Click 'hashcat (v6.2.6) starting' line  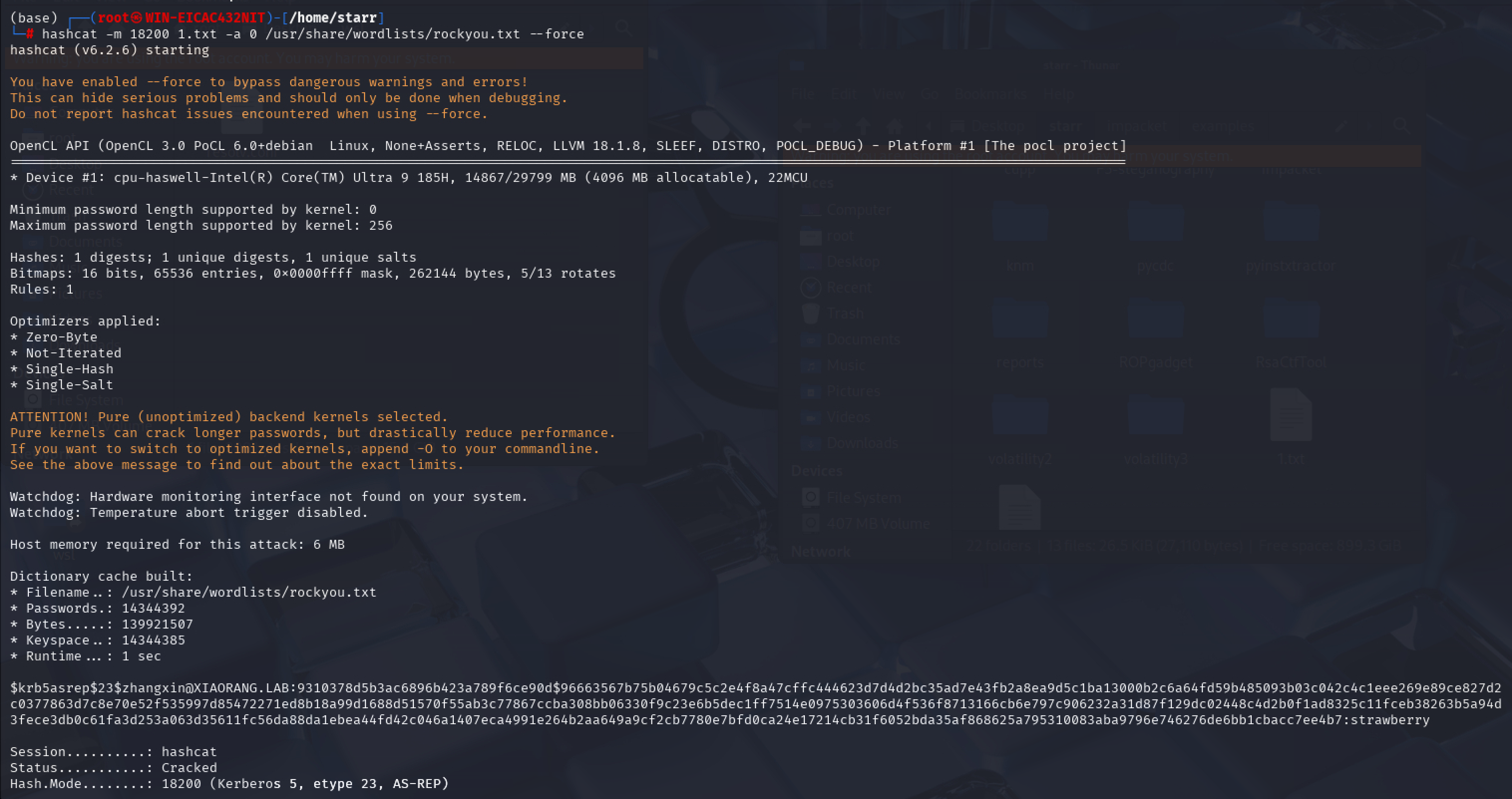(110, 50)
